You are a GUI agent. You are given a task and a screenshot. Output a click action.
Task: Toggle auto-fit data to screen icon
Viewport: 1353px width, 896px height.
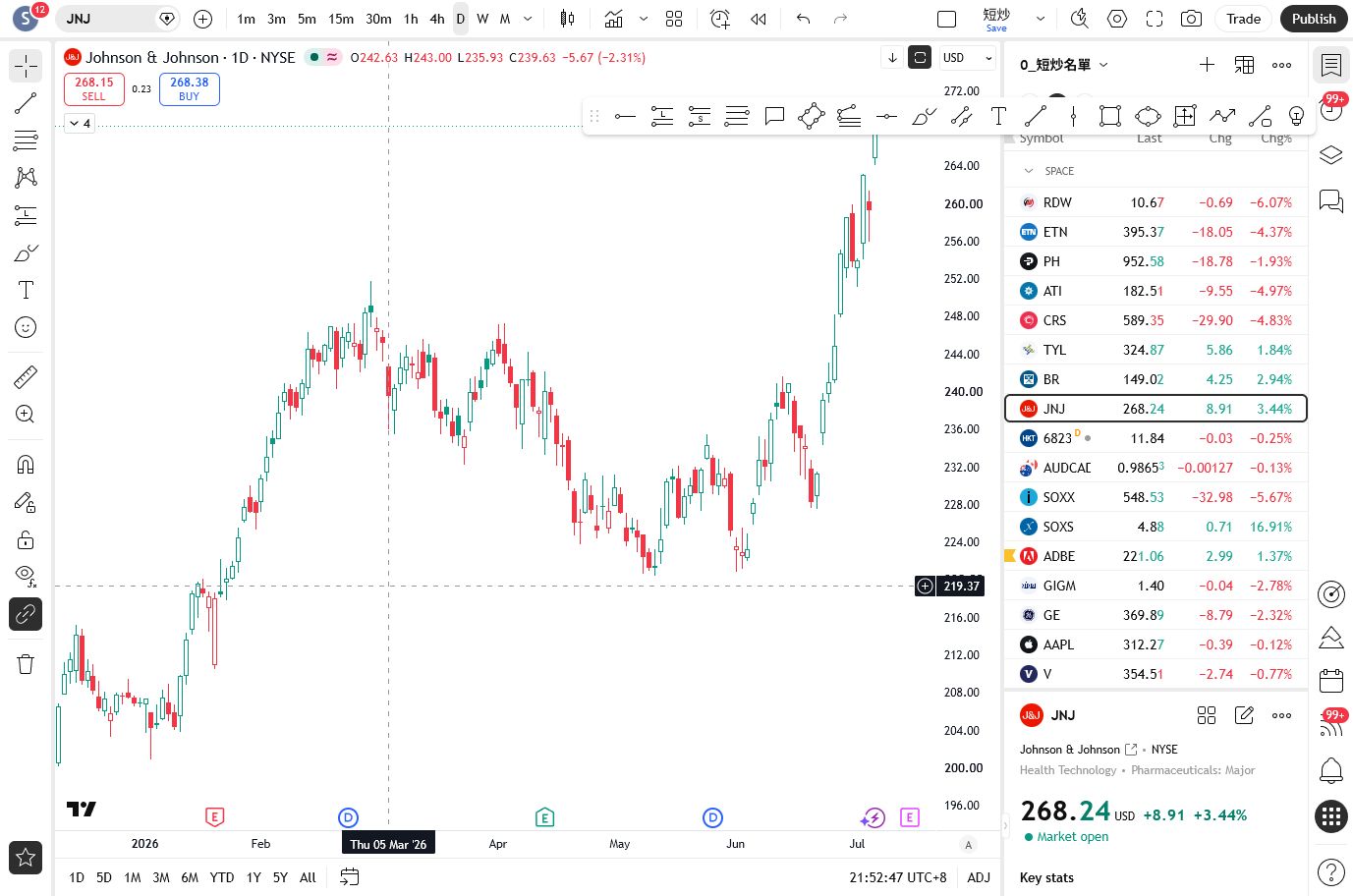click(x=920, y=58)
